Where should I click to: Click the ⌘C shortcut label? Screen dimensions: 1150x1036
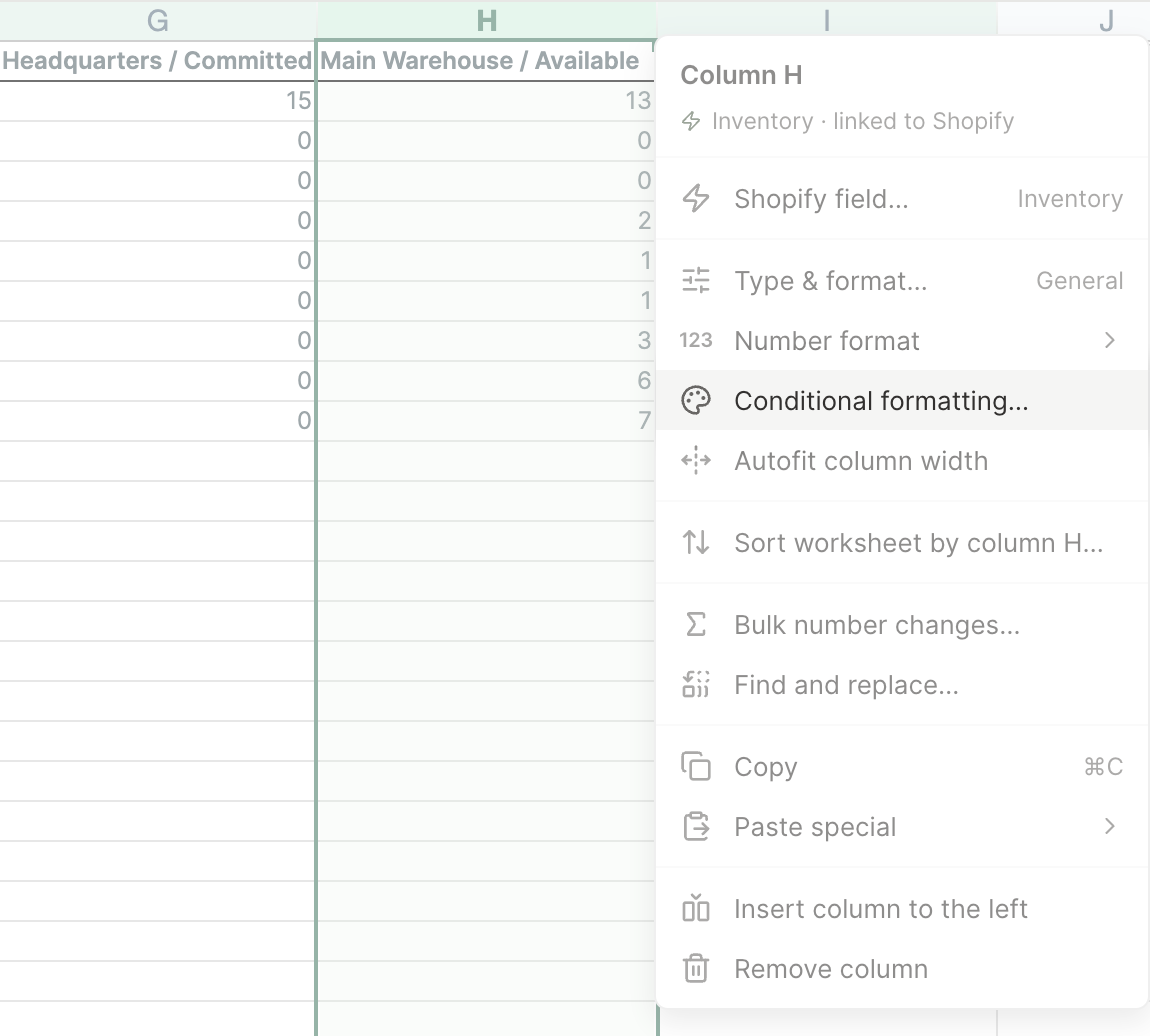(x=1103, y=767)
